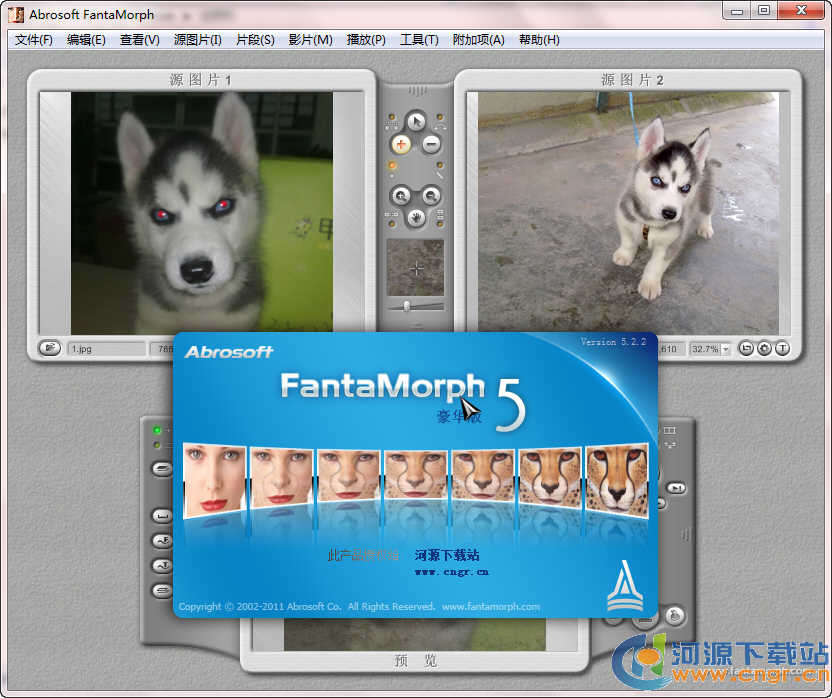The image size is (832, 698).
Task: Toggle the top-left indicator light in tool panel
Action: [391, 114]
